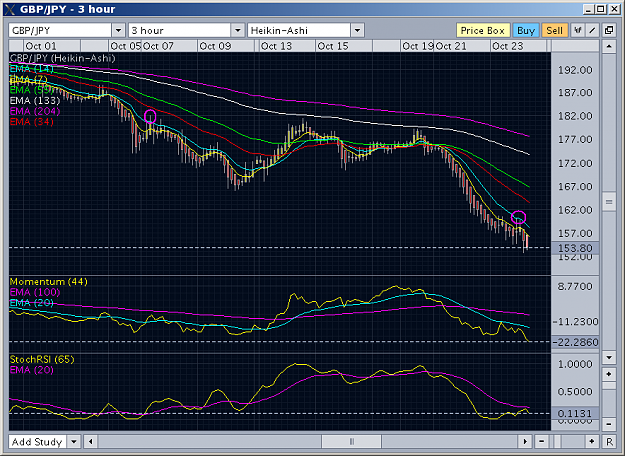
Task: Click the Oct 05 date header
Action: point(126,46)
